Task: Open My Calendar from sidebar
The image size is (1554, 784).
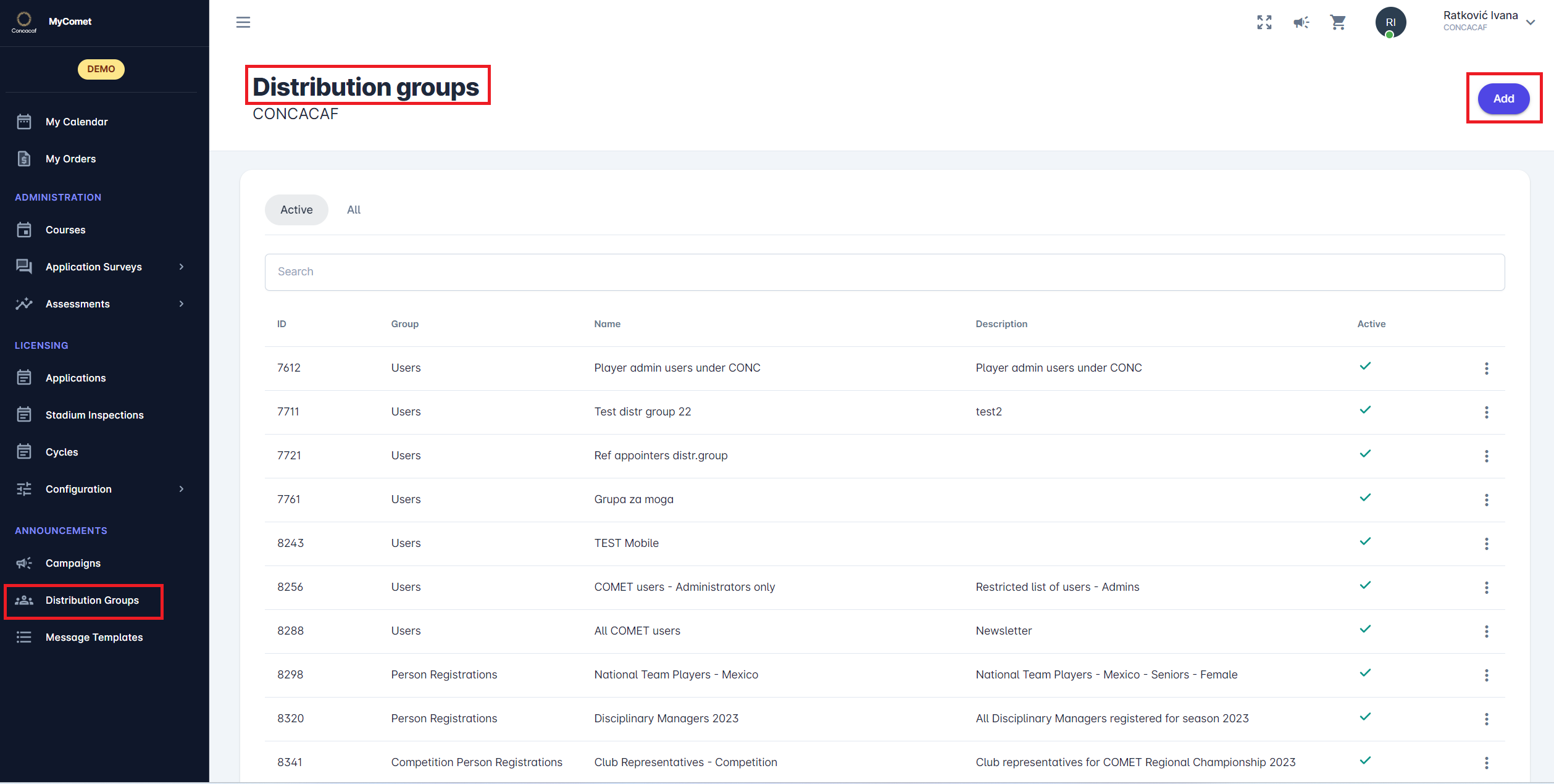Action: (77, 122)
